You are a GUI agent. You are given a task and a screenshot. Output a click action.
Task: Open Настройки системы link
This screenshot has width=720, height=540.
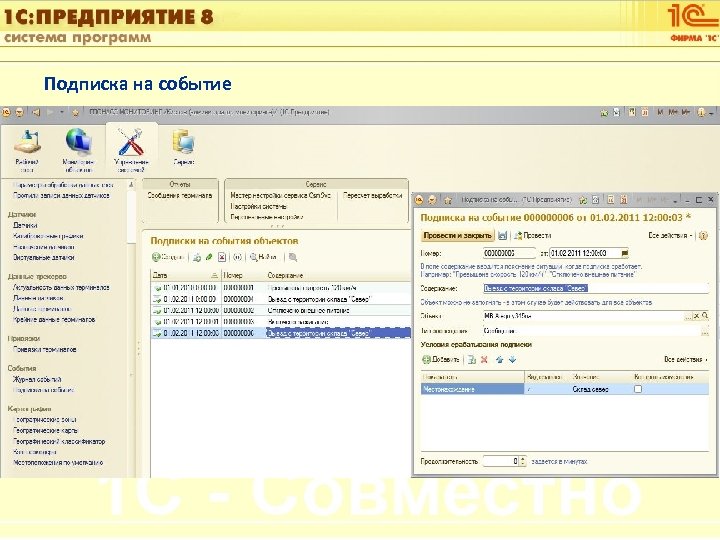[x=259, y=206]
